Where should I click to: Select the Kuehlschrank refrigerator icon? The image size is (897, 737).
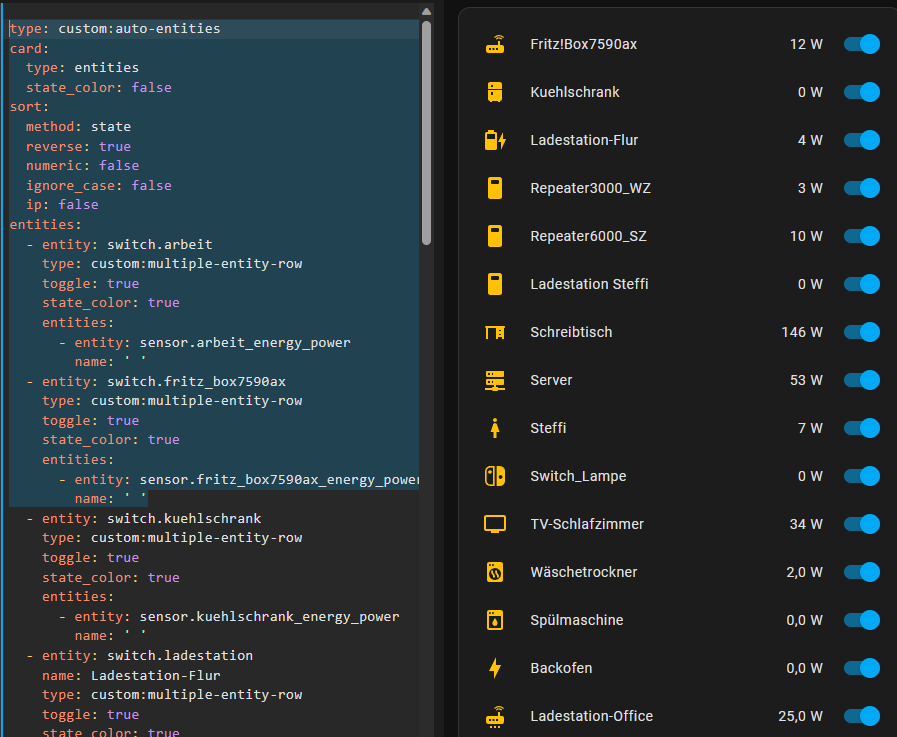pyautogui.click(x=495, y=92)
